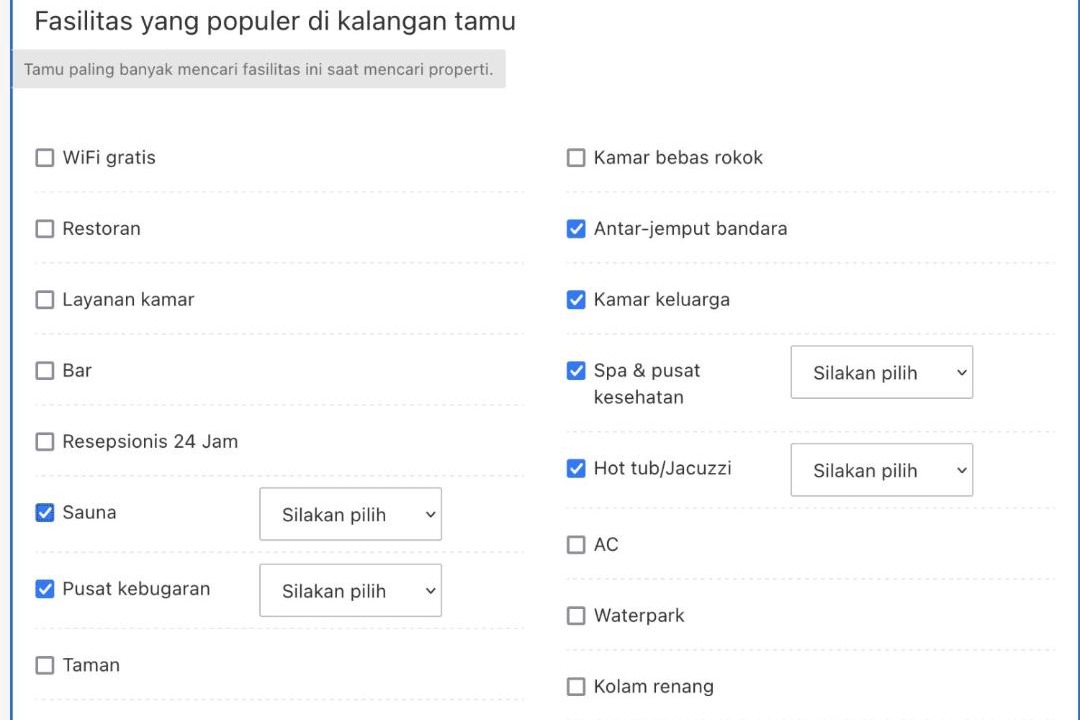Select the Bar facility checkbox
This screenshot has height=720, width=1080.
coord(45,371)
